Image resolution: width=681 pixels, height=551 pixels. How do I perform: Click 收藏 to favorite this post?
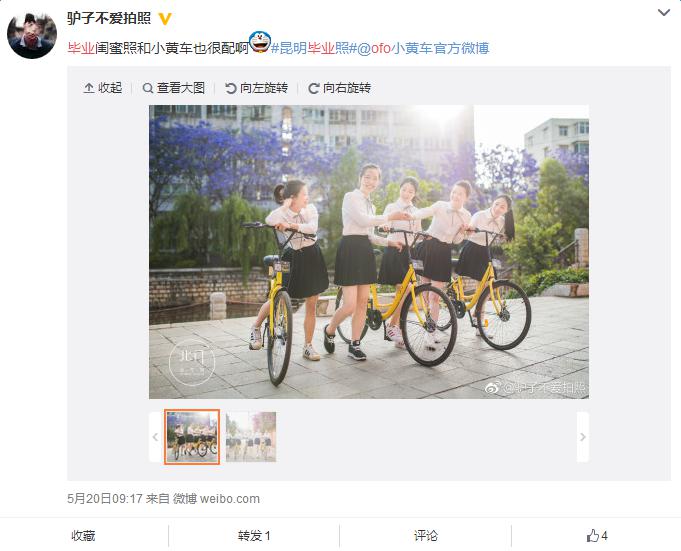coord(83,536)
